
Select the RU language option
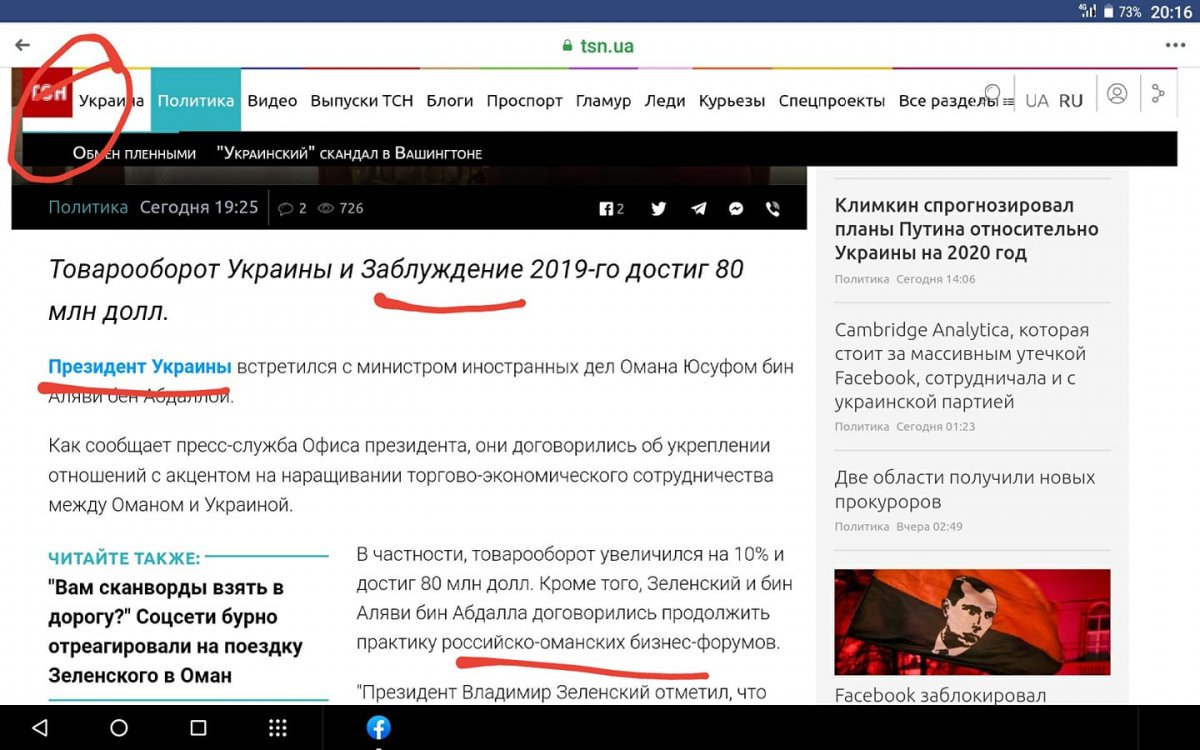1071,101
